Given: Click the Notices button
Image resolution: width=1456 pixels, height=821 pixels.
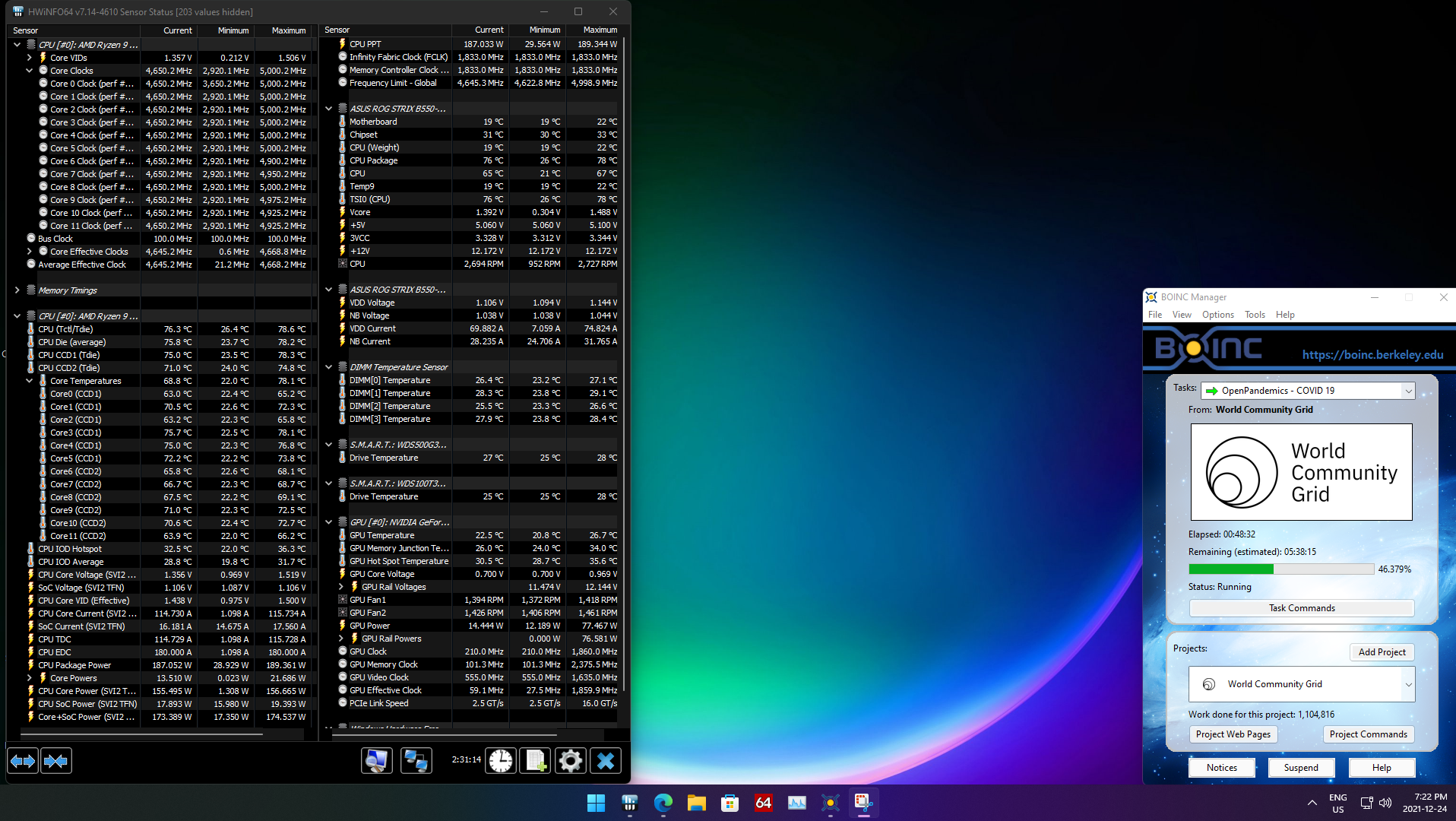Looking at the screenshot, I should coord(1221,768).
